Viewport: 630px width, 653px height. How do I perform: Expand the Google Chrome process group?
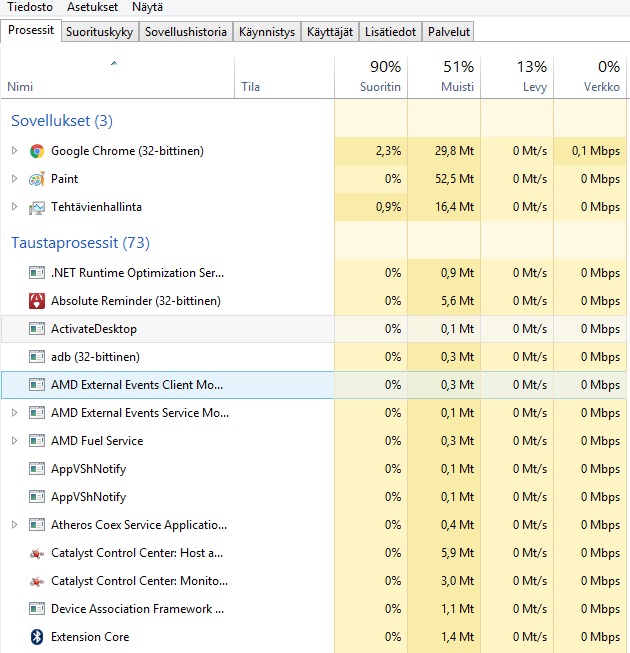tap(14, 151)
